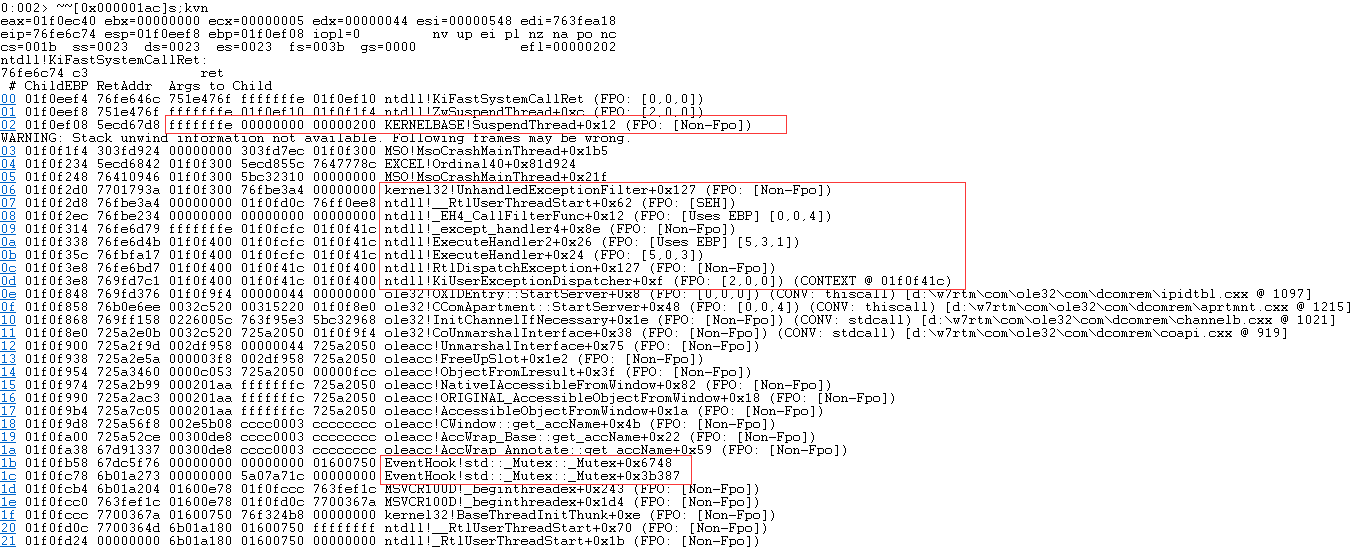This screenshot has width=1366, height=551.
Task: Open stack frame link 00
Action: point(8,98)
